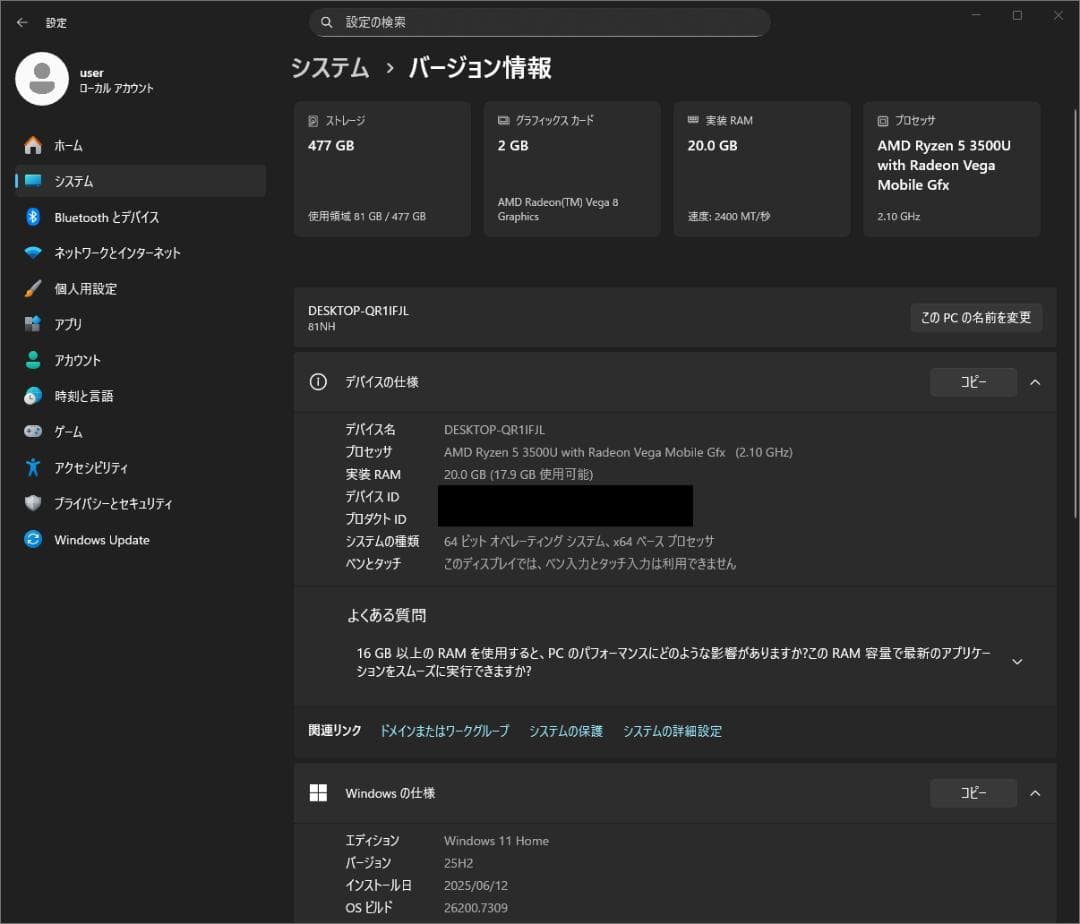1080x924 pixels.
Task: Open 個人用設定 from the sidebar
Action: (93, 289)
